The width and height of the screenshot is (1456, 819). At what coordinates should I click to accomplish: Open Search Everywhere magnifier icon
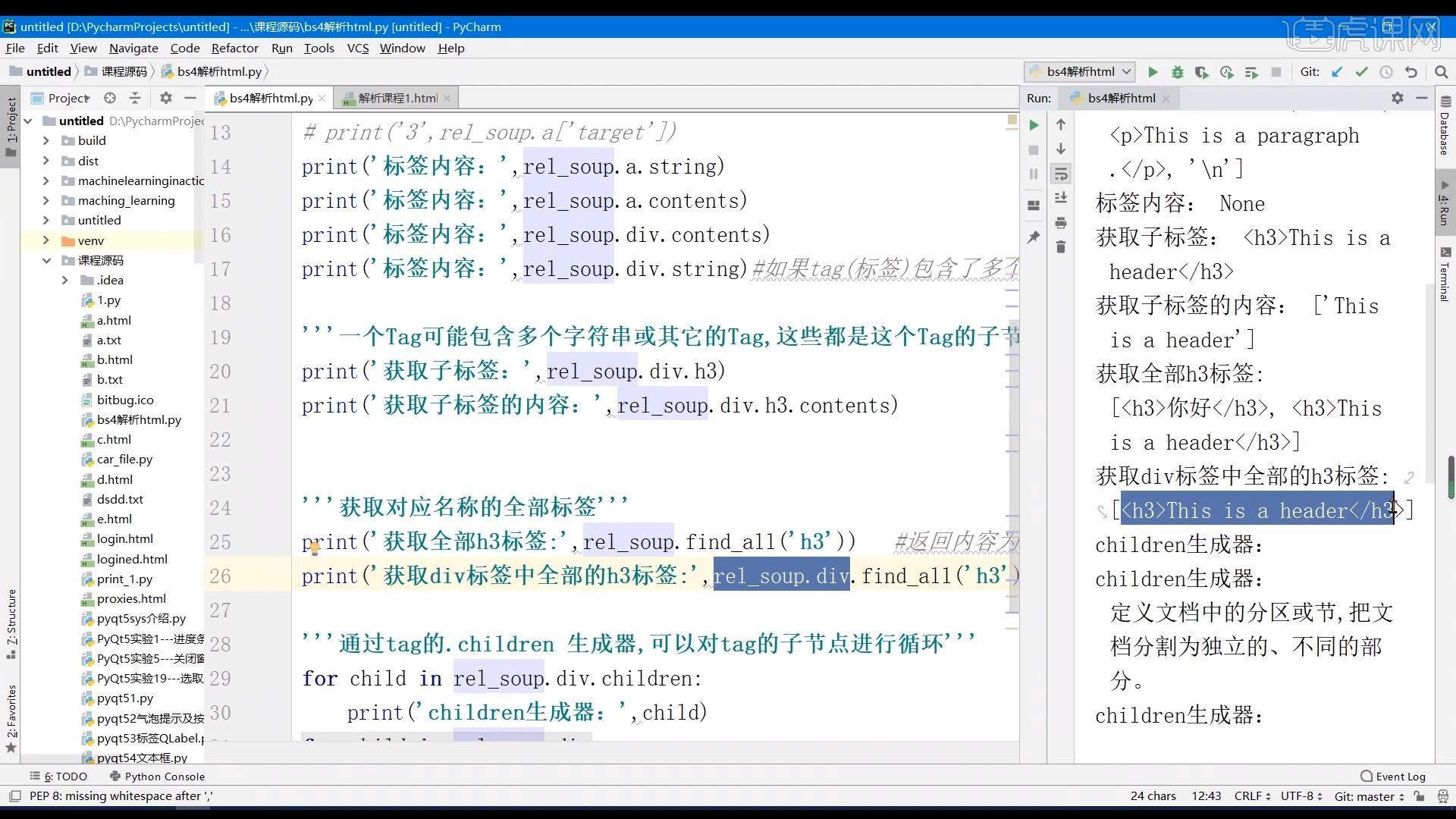click(1442, 72)
